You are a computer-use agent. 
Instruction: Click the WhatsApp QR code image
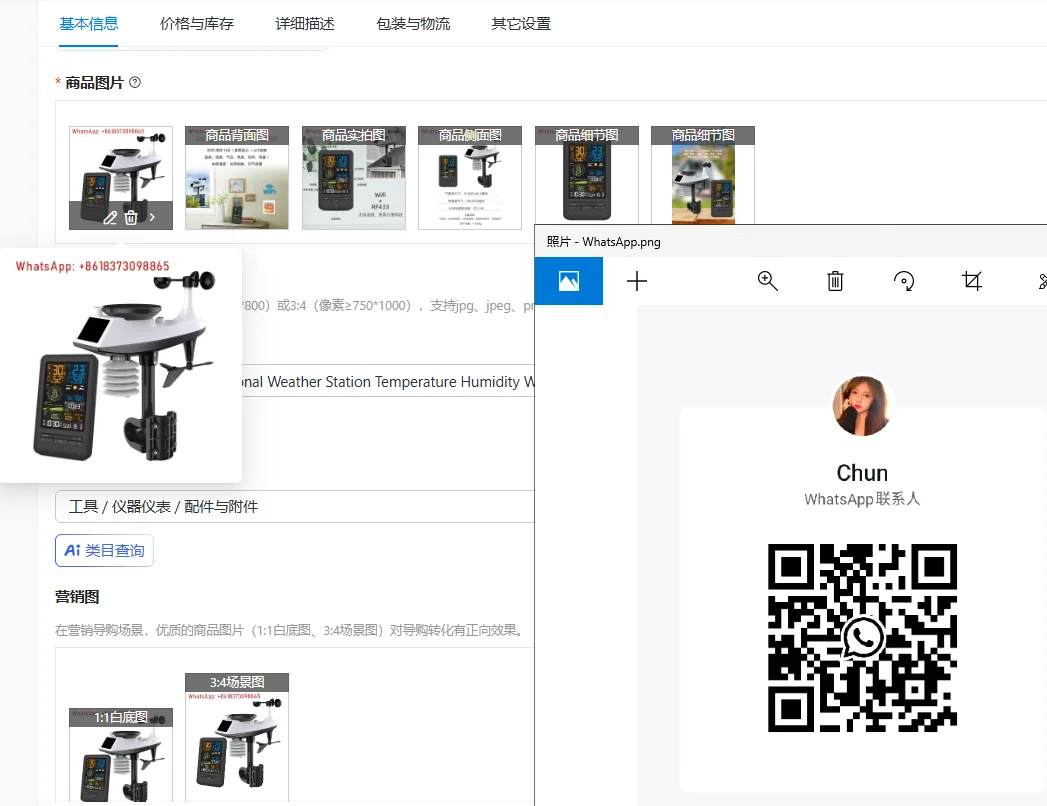click(x=861, y=637)
